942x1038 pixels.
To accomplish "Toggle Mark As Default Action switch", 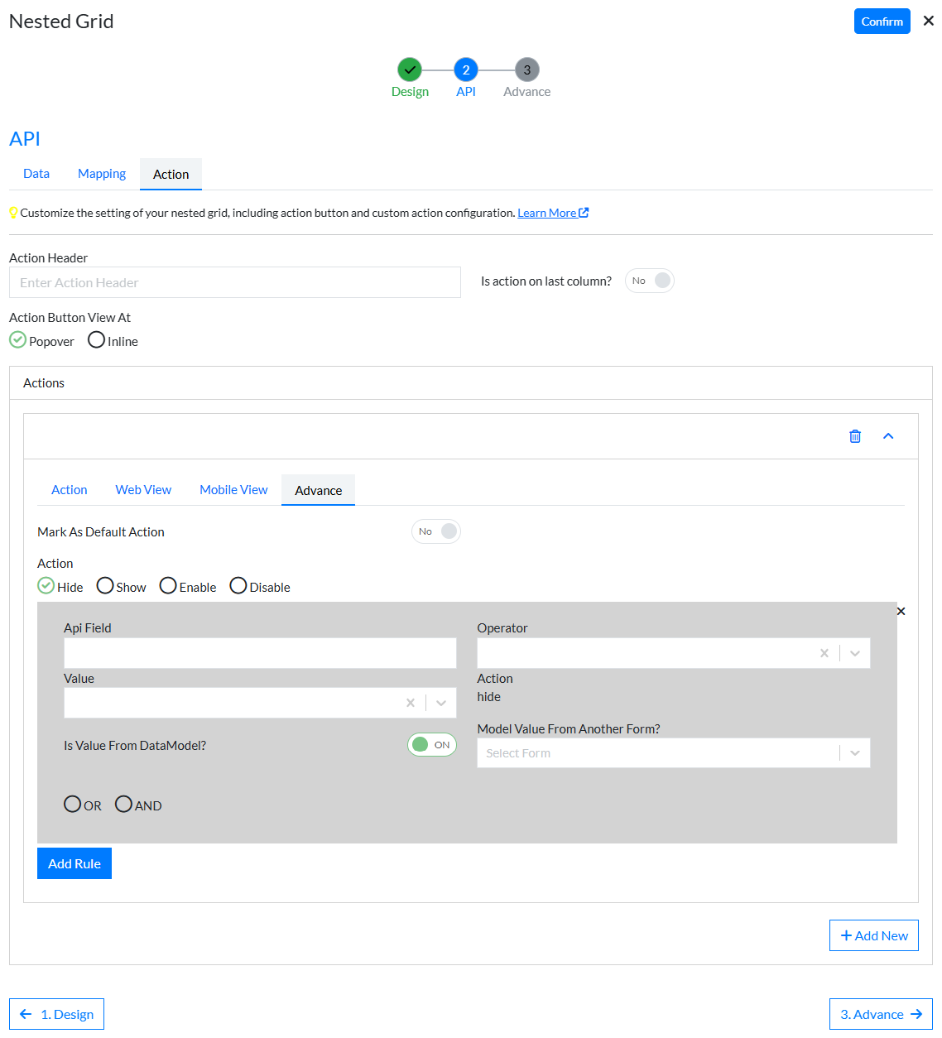I will 436,532.
